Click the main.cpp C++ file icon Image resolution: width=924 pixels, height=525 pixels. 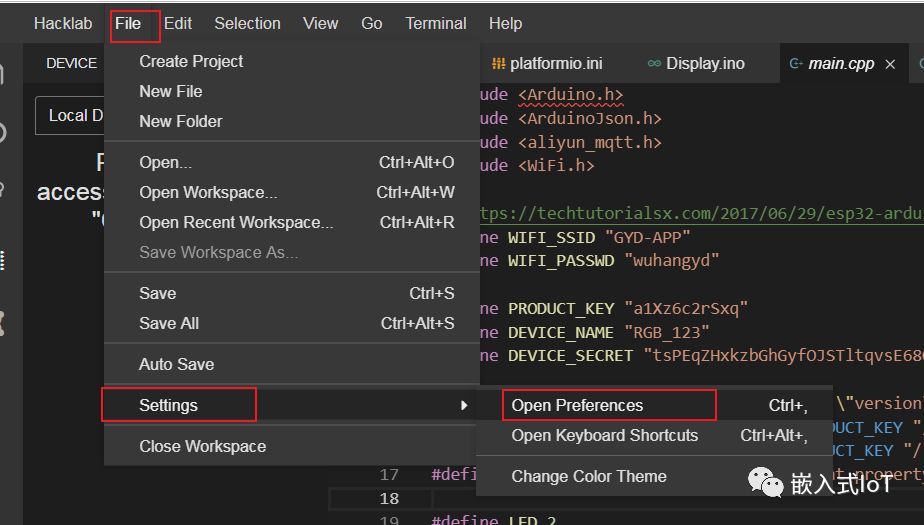[x=796, y=64]
